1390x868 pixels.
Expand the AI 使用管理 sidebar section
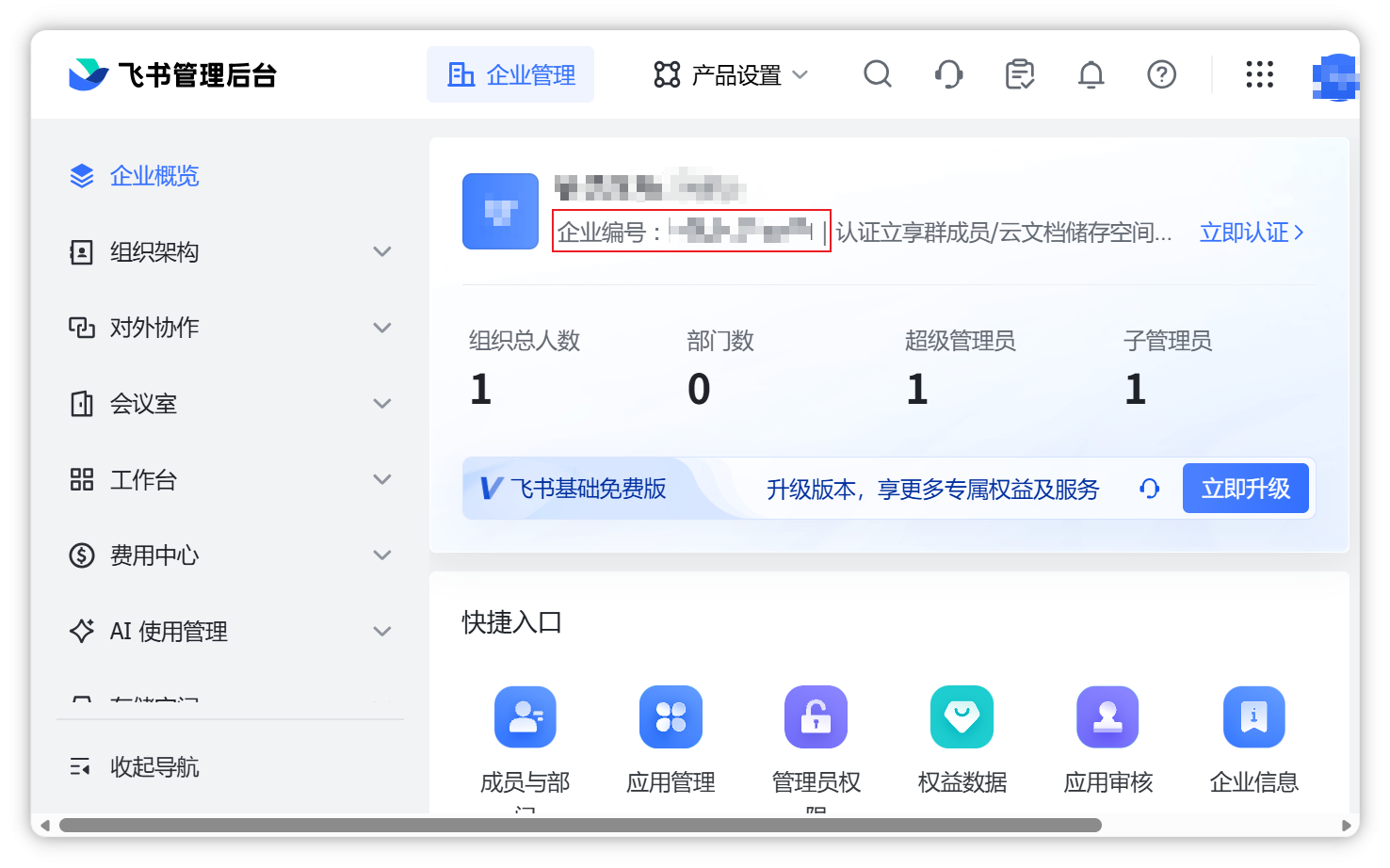[231, 631]
